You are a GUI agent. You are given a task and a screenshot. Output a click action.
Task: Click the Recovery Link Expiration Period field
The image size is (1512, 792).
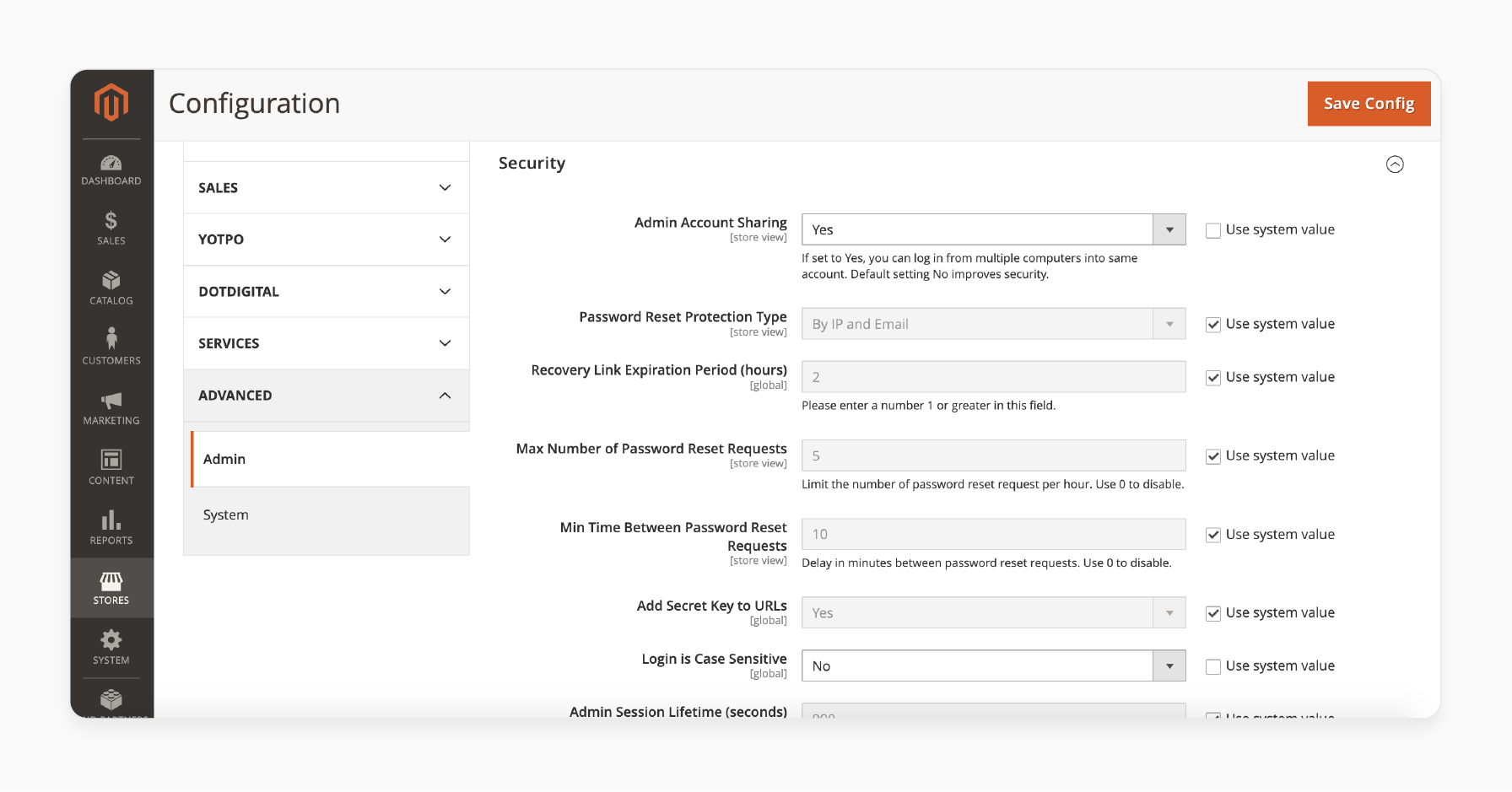[993, 377]
